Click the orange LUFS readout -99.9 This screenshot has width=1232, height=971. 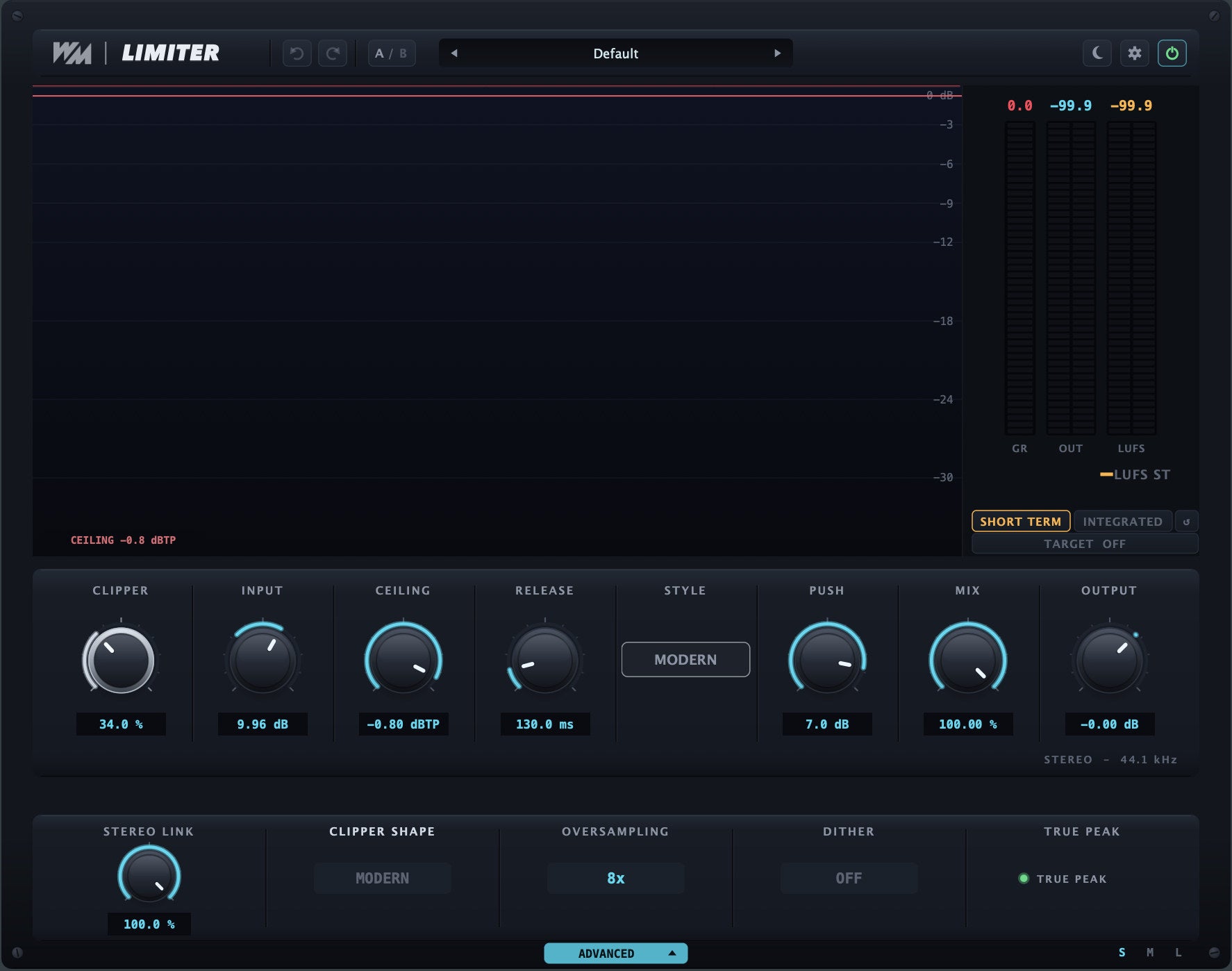(x=1131, y=106)
